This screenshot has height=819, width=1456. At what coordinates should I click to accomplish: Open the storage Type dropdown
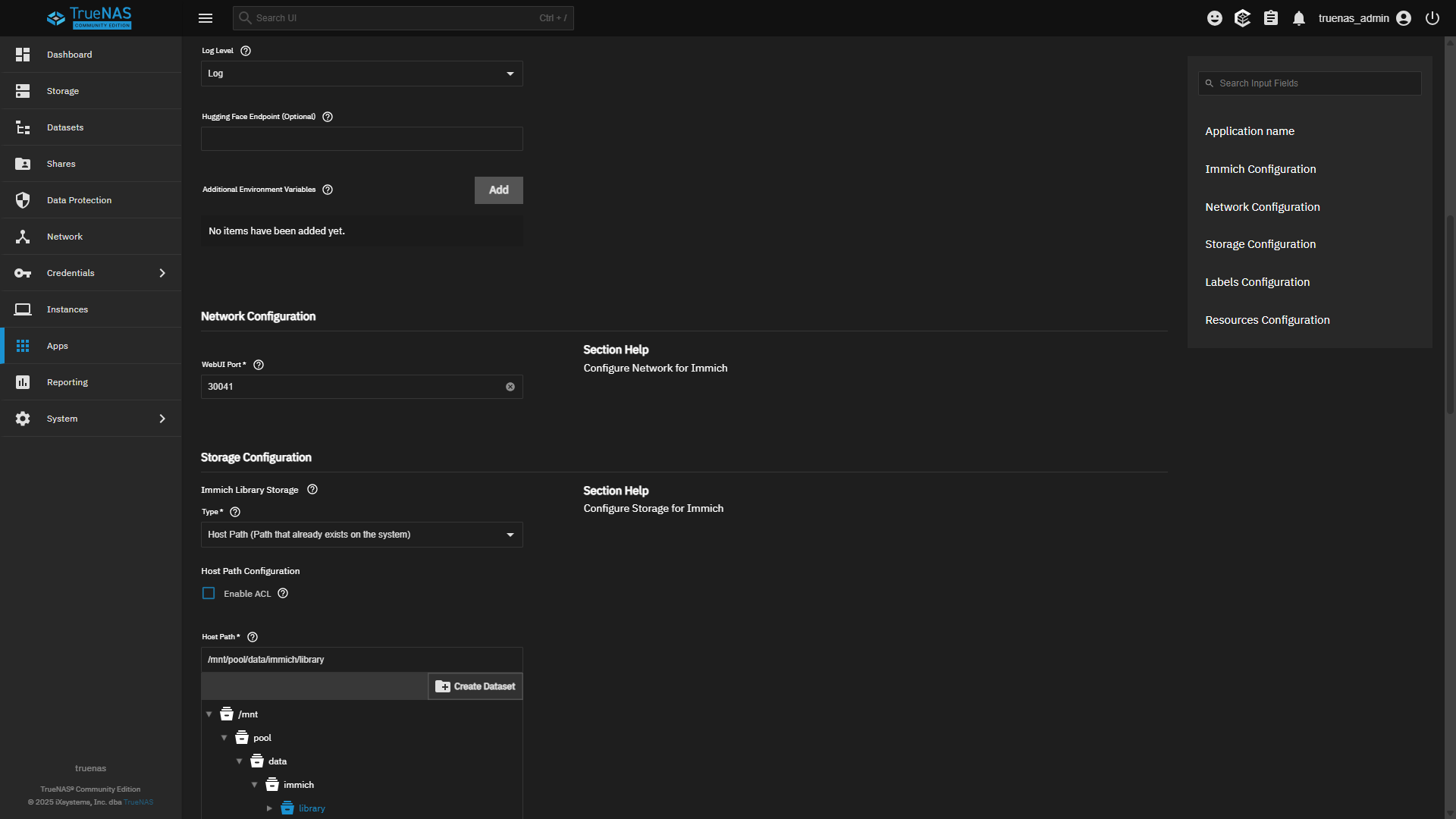click(x=362, y=535)
